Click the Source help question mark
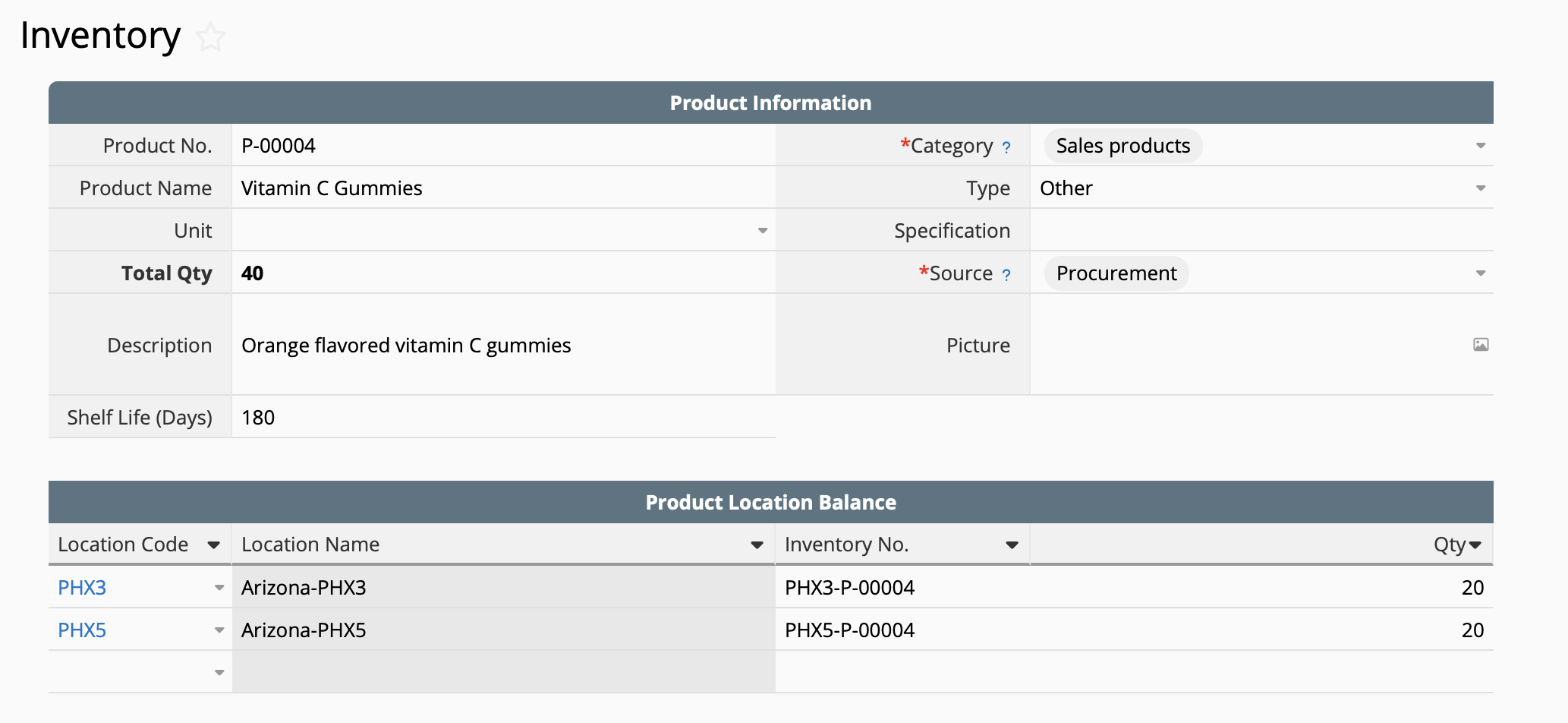Image resolution: width=1568 pixels, height=723 pixels. pos(1006,275)
